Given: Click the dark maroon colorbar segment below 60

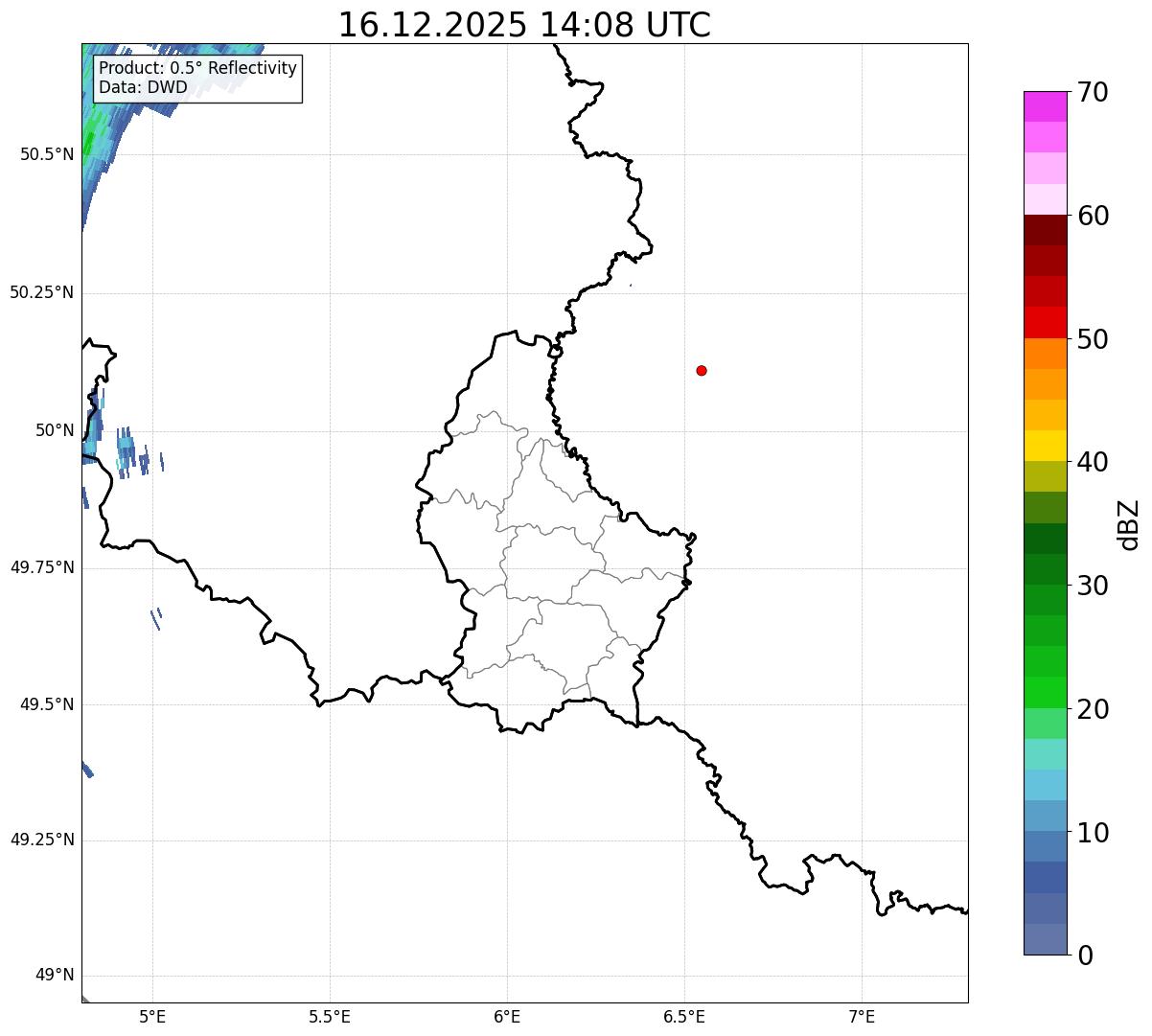Looking at the screenshot, I should [1045, 230].
